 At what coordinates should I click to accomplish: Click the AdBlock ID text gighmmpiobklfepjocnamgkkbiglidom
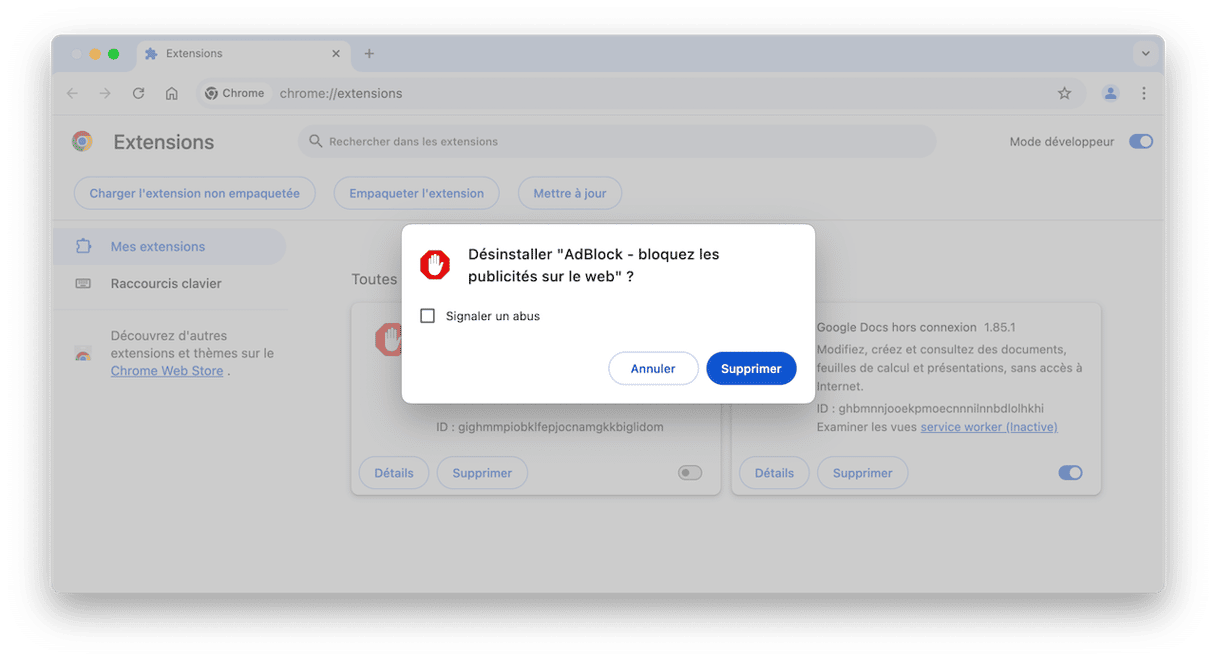click(x=549, y=427)
